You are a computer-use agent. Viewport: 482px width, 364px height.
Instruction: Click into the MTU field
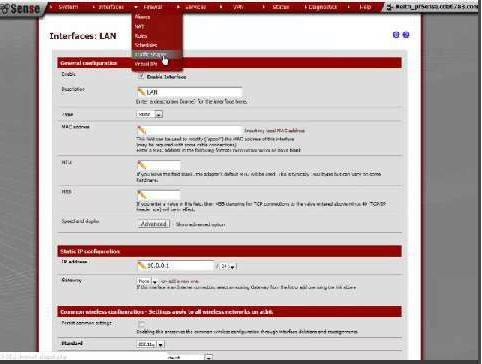click(x=159, y=165)
